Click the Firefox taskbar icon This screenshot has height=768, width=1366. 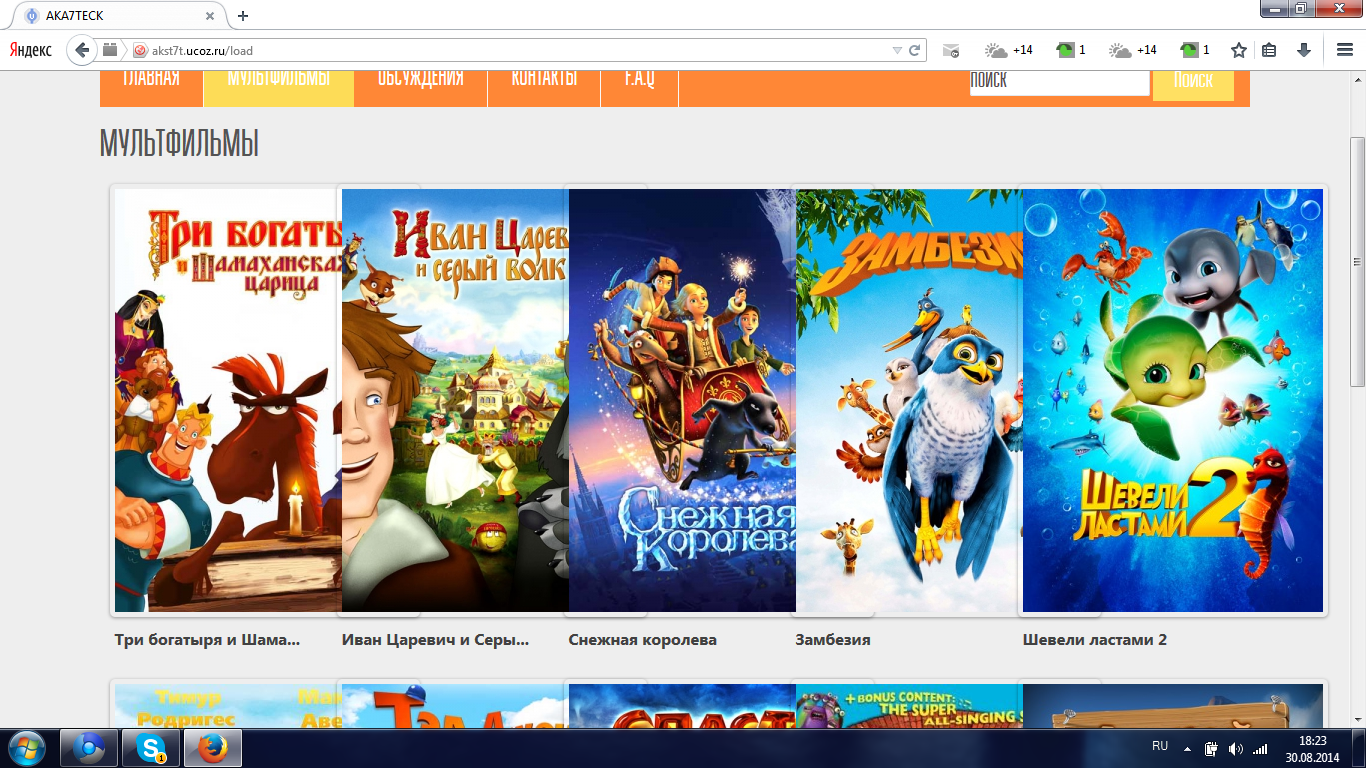(213, 748)
